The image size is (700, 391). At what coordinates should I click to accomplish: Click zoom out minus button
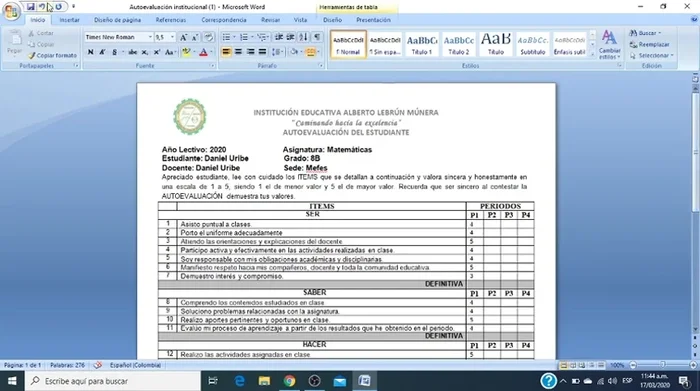[x=633, y=365]
